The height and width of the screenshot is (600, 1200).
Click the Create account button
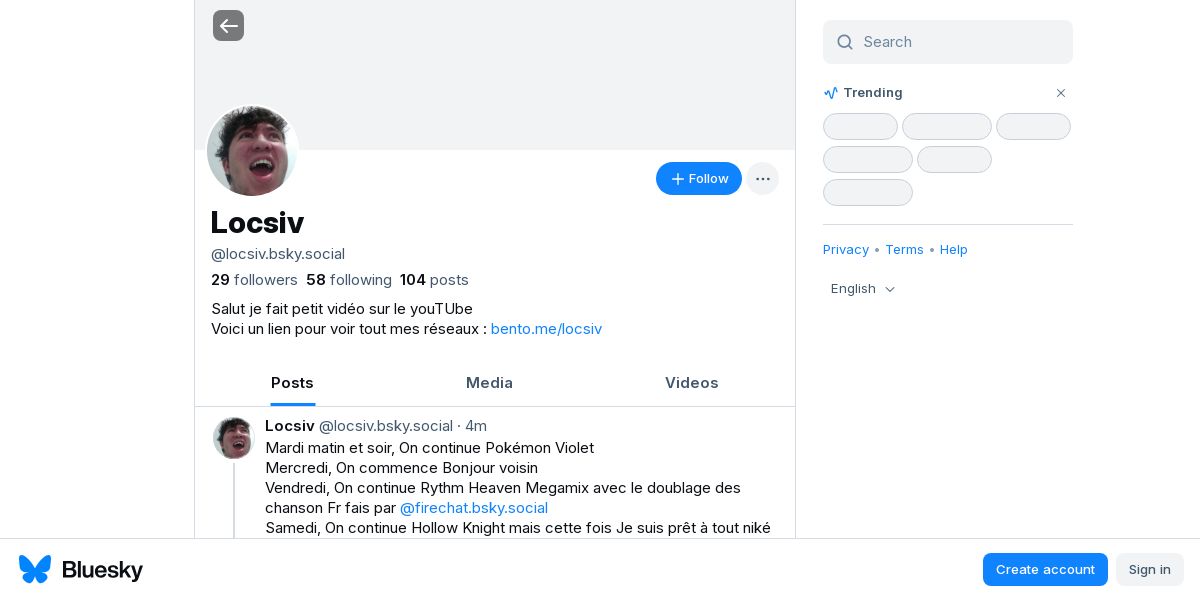coord(1045,569)
